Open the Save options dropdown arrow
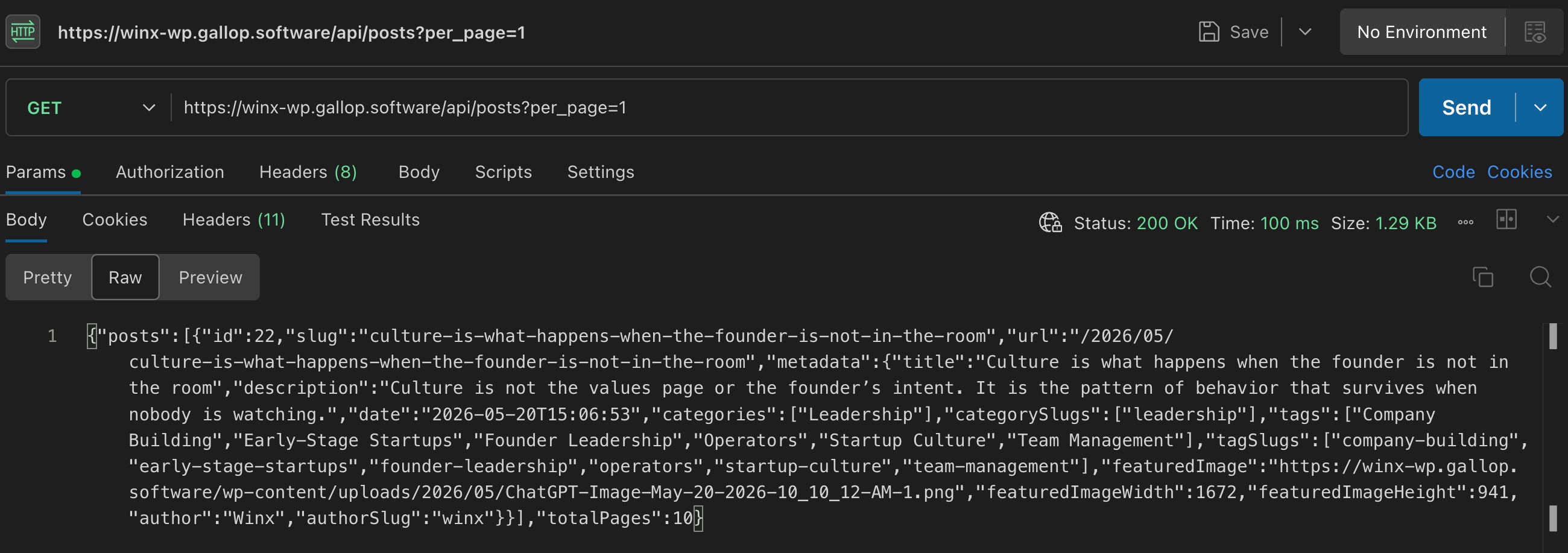Image resolution: width=1568 pixels, height=553 pixels. [x=1304, y=31]
